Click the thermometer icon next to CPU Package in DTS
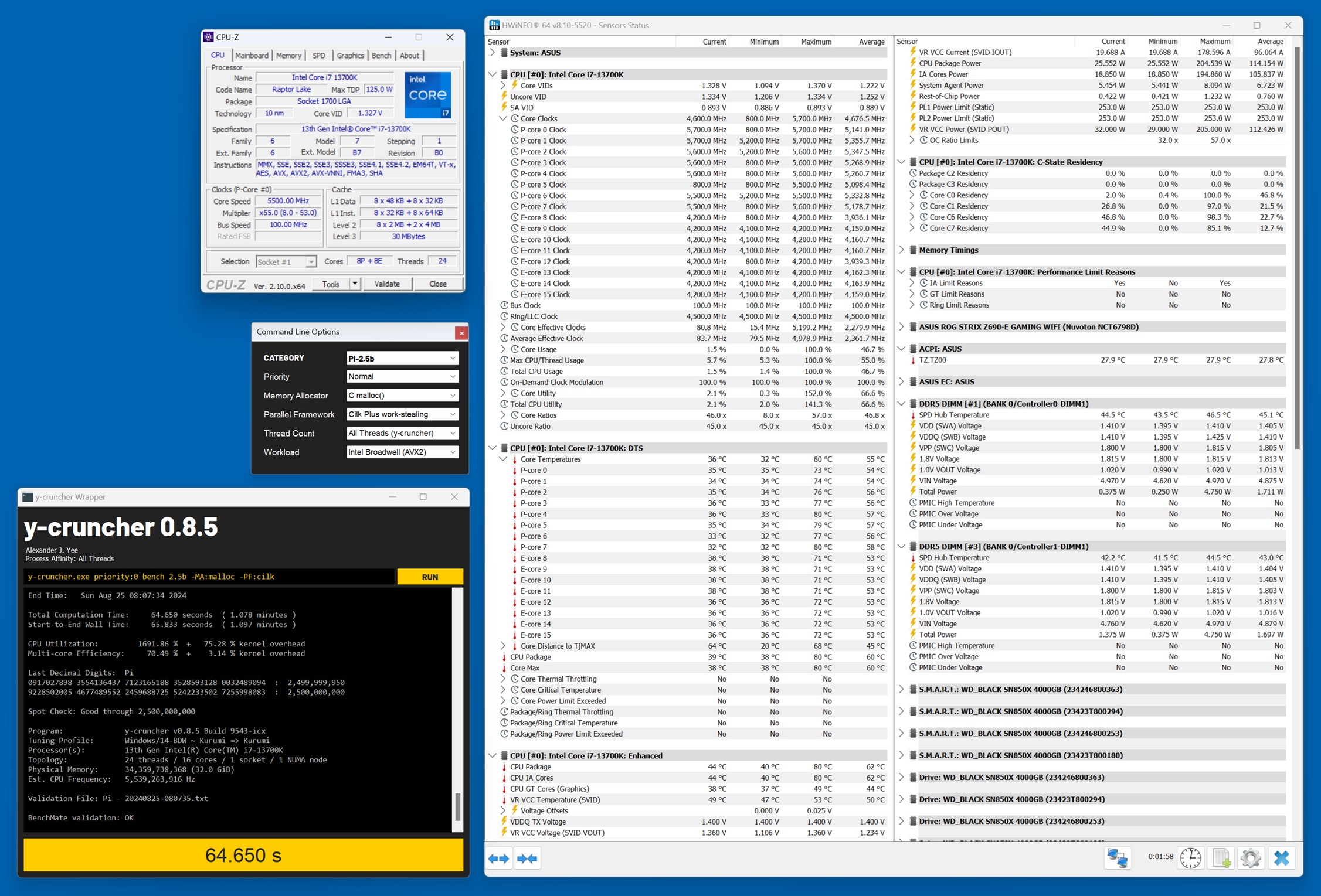 click(x=504, y=657)
